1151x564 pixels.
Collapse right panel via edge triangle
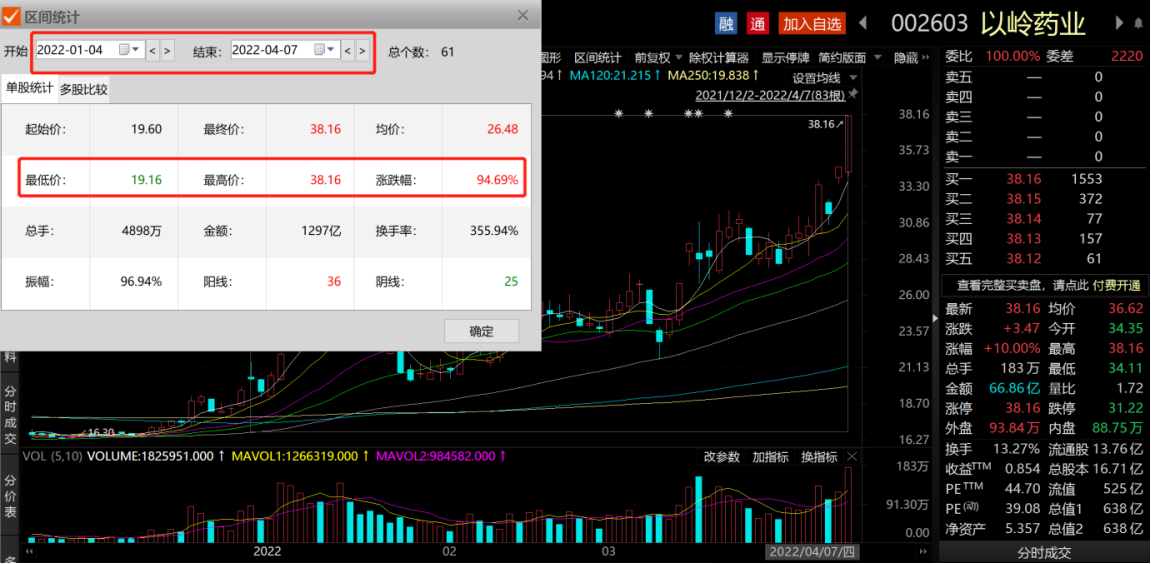(935, 318)
